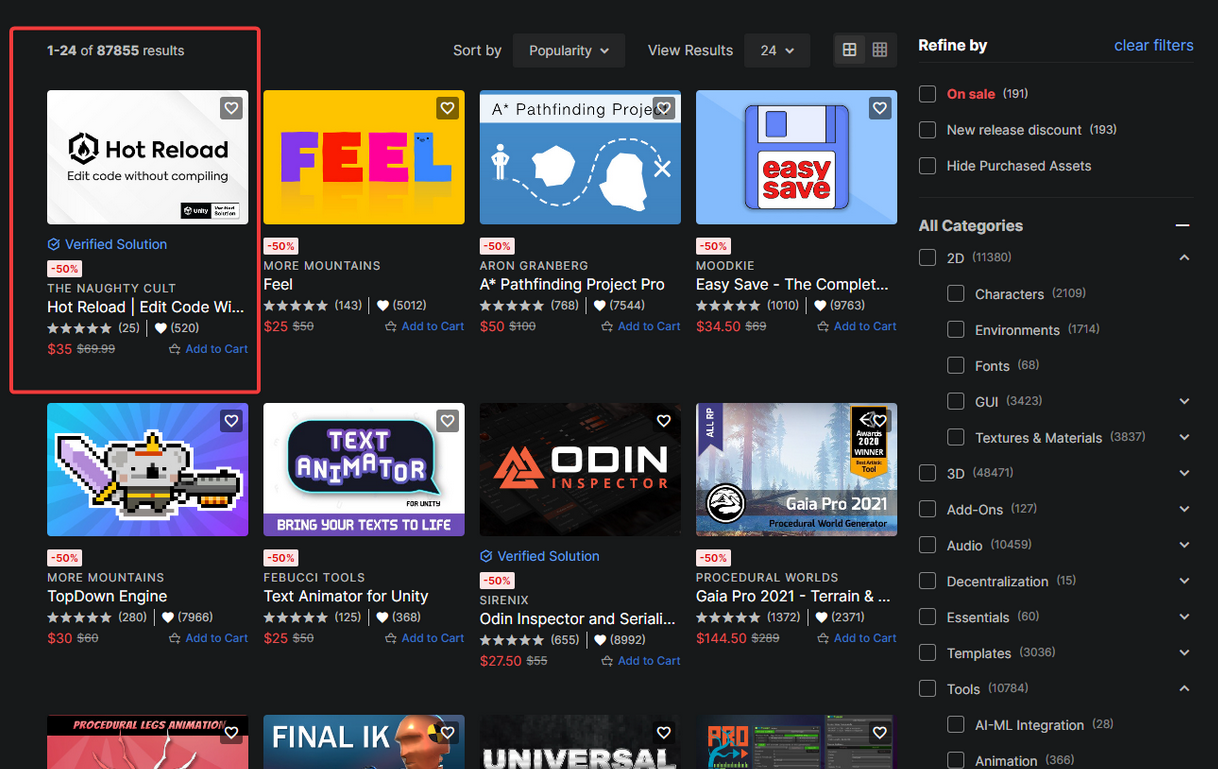Screen dimensions: 1218x769
Task: Check the AI-ML Integration checkbox
Action: [x=956, y=725]
